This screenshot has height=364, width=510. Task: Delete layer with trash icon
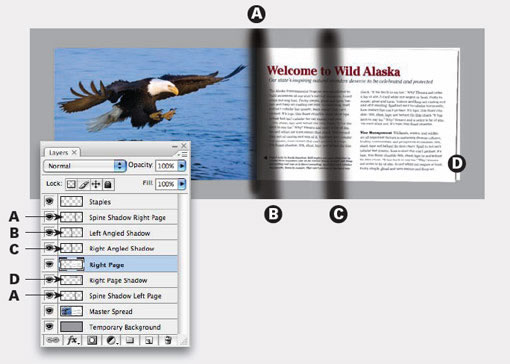(x=168, y=340)
